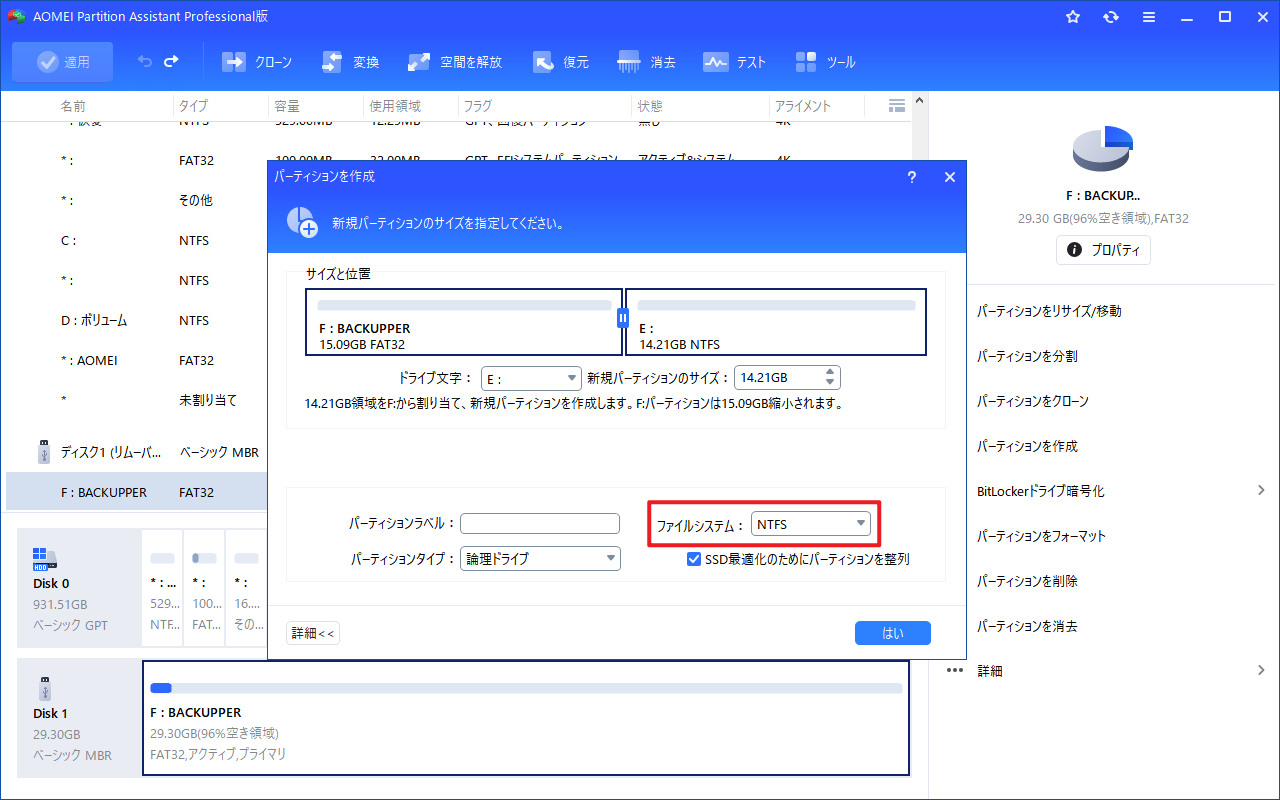
Task: Click the column layout icon in table header
Action: pyautogui.click(x=896, y=106)
